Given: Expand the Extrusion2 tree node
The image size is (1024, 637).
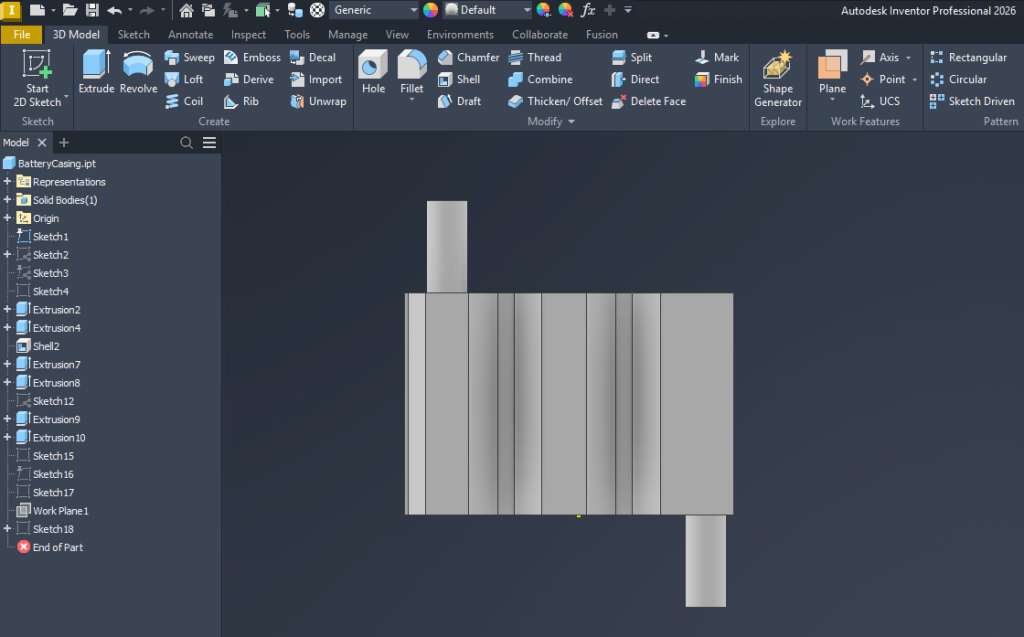Looking at the screenshot, I should coord(8,310).
